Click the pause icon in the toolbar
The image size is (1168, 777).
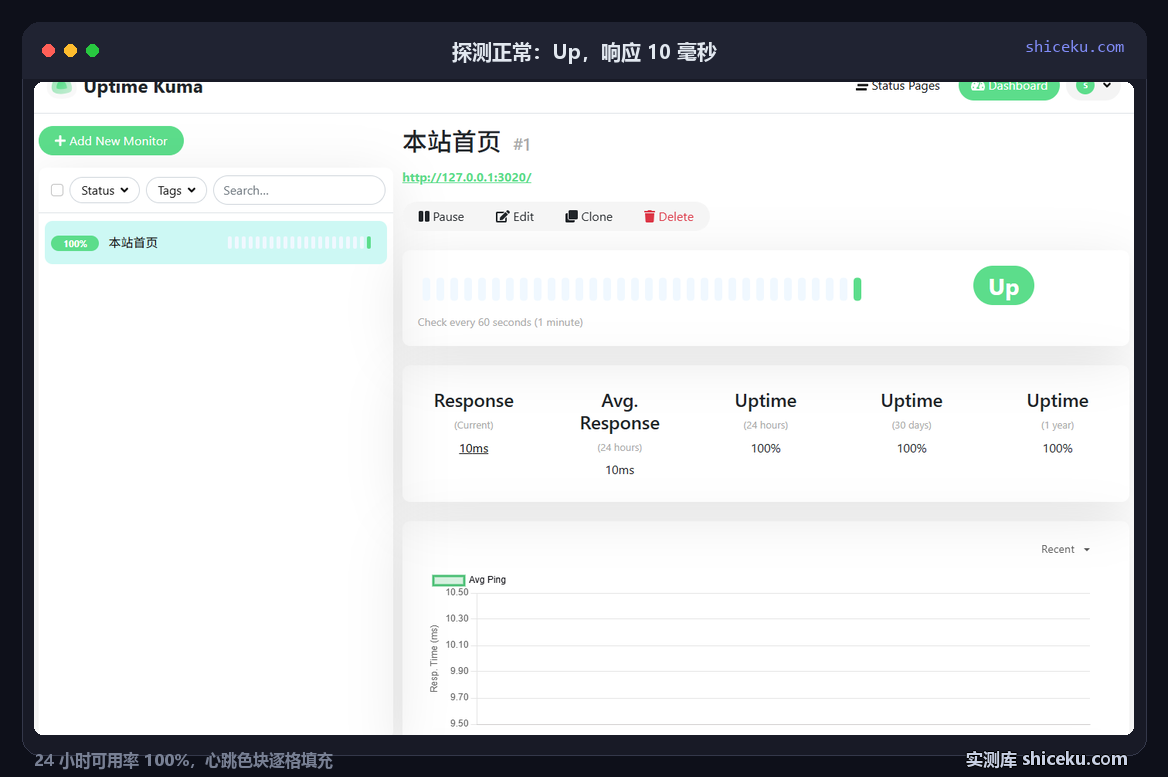tap(423, 217)
